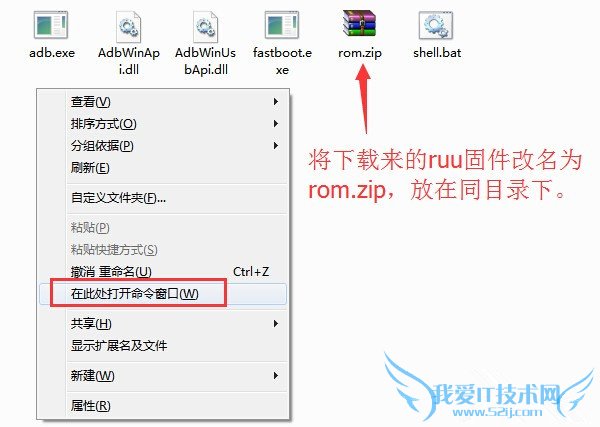
Task: Expand the 分组依据(P) submenu arrow
Action: click(x=276, y=146)
